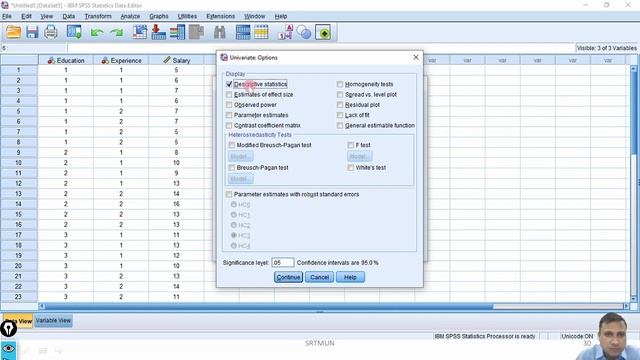The height and width of the screenshot is (360, 640).
Task: Open the Go to Case toolbar icon
Action: tap(140, 32)
